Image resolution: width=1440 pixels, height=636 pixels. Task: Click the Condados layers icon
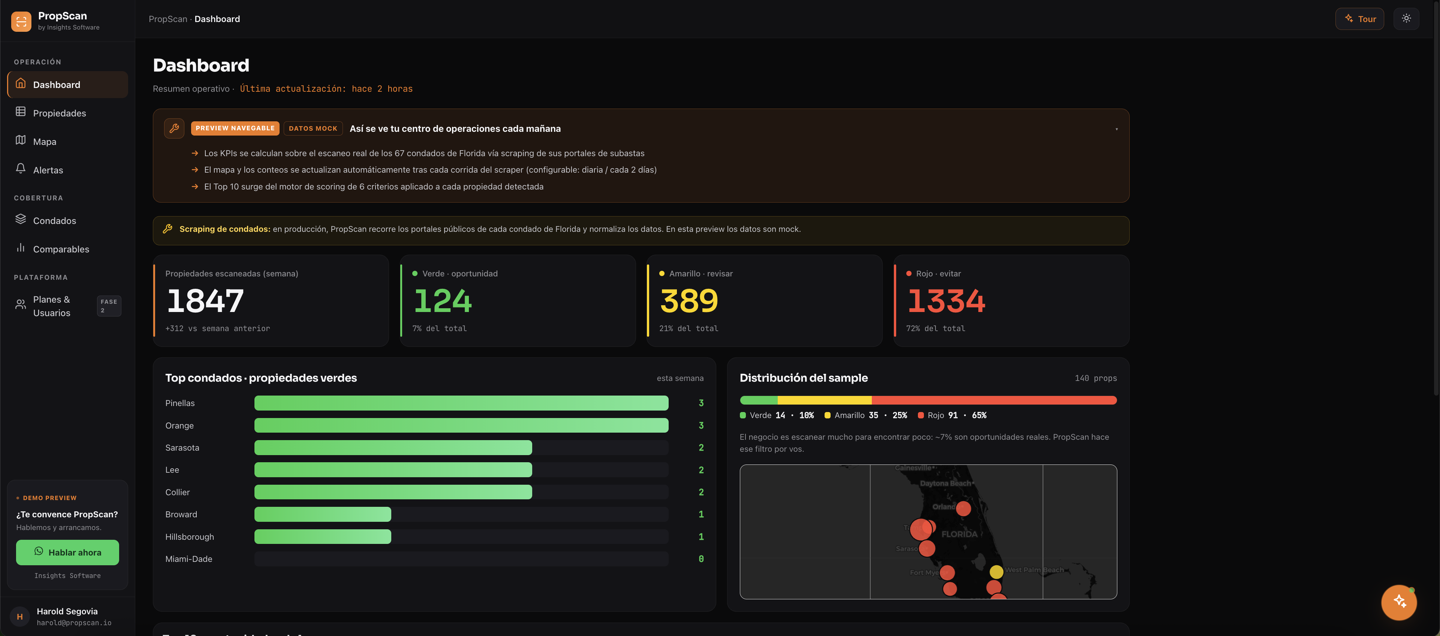click(x=20, y=220)
